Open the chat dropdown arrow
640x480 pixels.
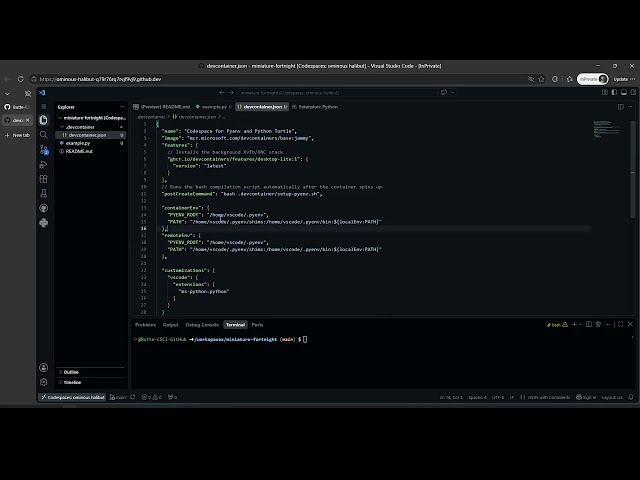pos(452,93)
